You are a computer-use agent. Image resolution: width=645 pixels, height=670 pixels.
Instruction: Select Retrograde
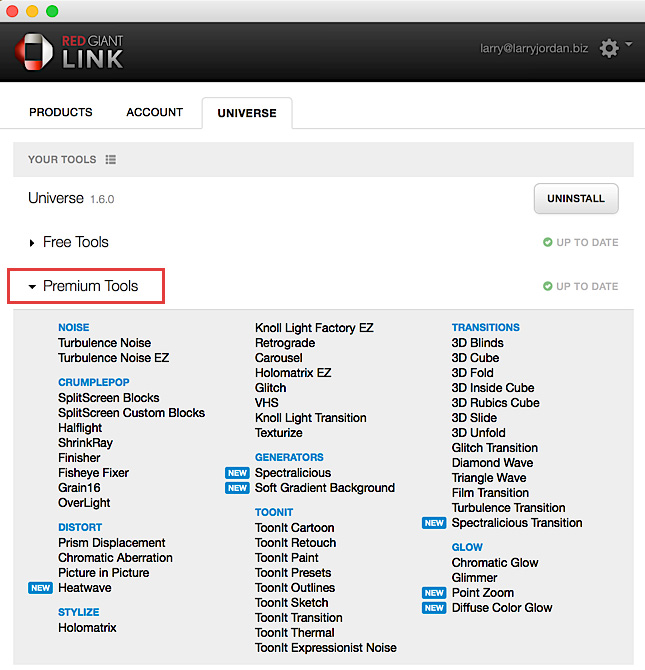pyautogui.click(x=285, y=343)
